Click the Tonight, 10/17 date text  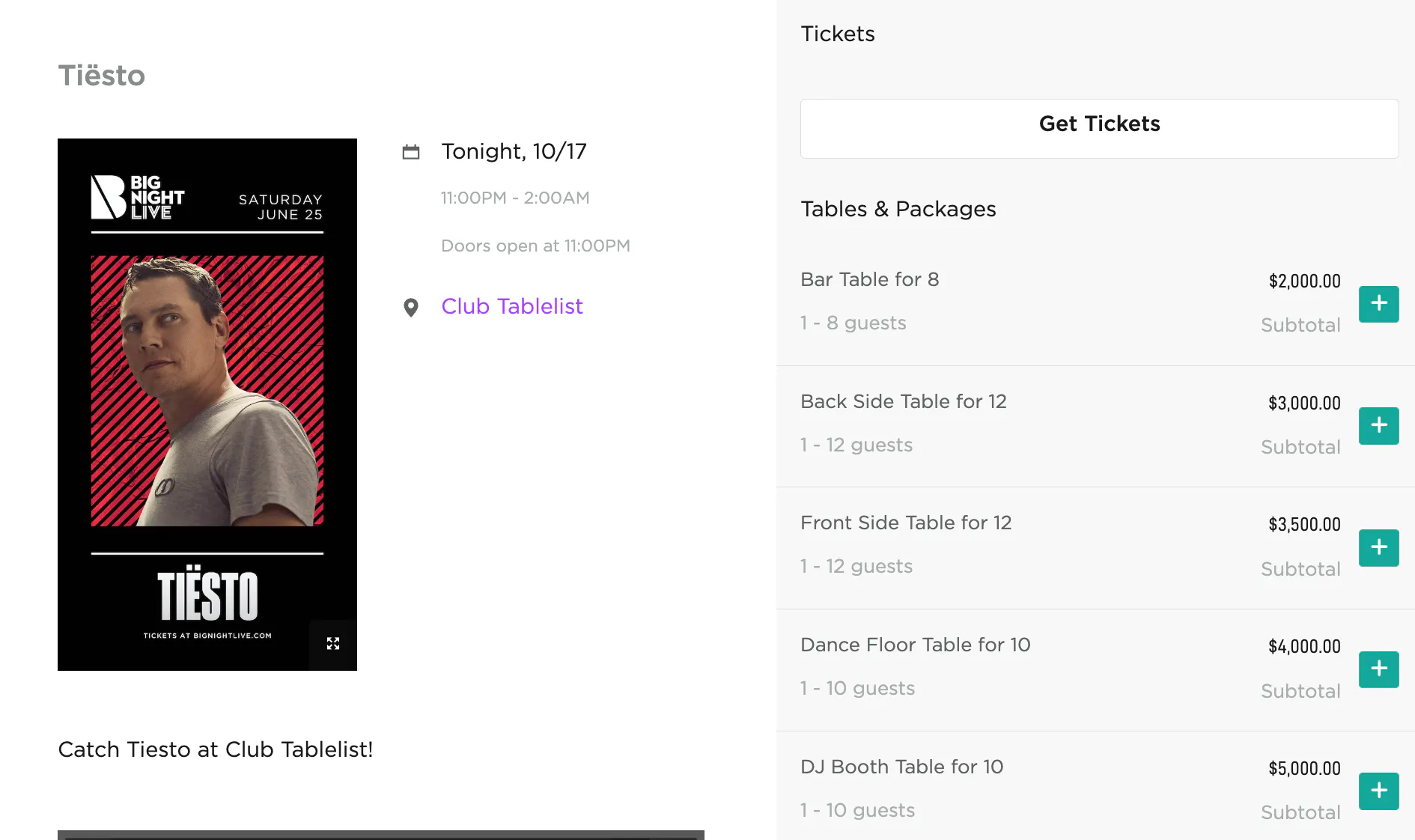point(514,151)
